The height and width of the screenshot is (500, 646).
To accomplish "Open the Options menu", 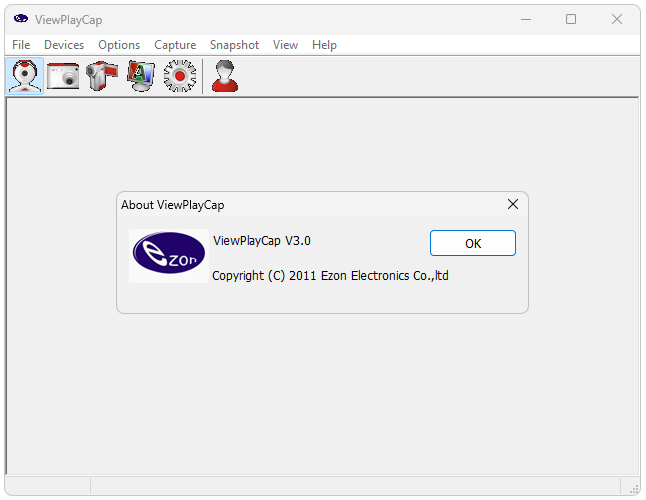I will click(119, 44).
